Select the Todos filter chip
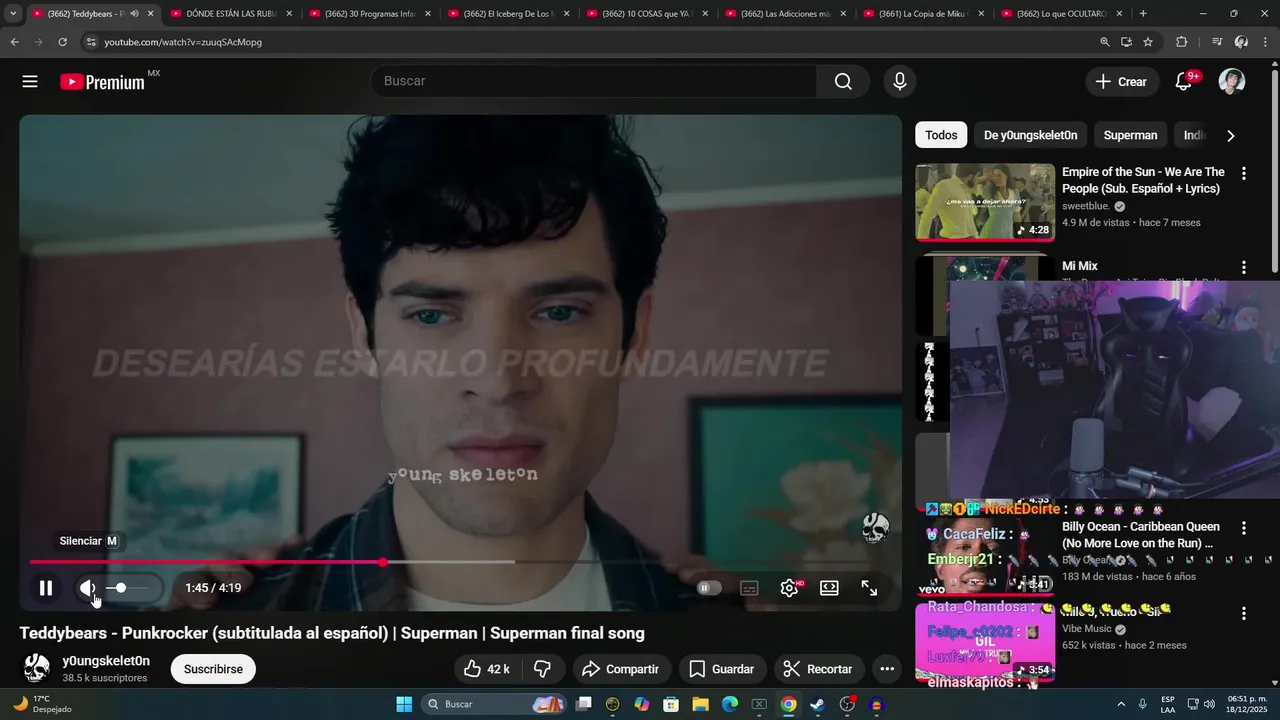1280x720 pixels. (x=941, y=135)
